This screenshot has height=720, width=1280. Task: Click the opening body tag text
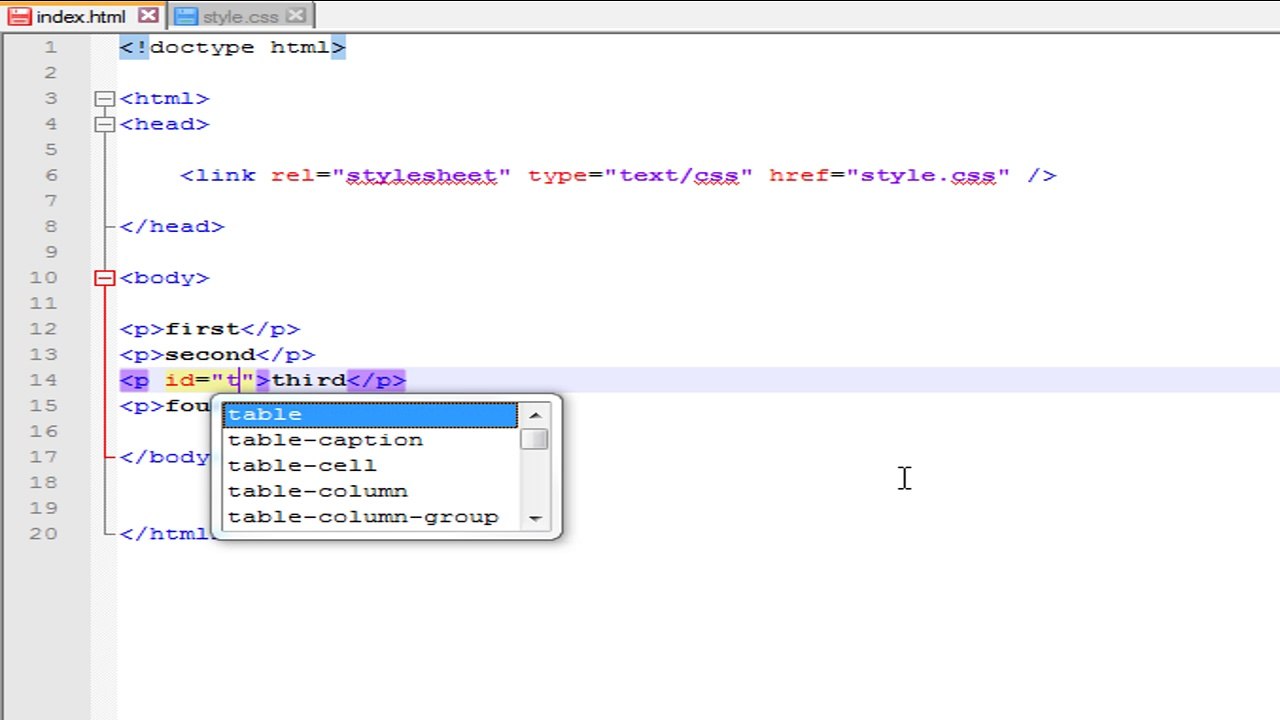click(x=164, y=278)
